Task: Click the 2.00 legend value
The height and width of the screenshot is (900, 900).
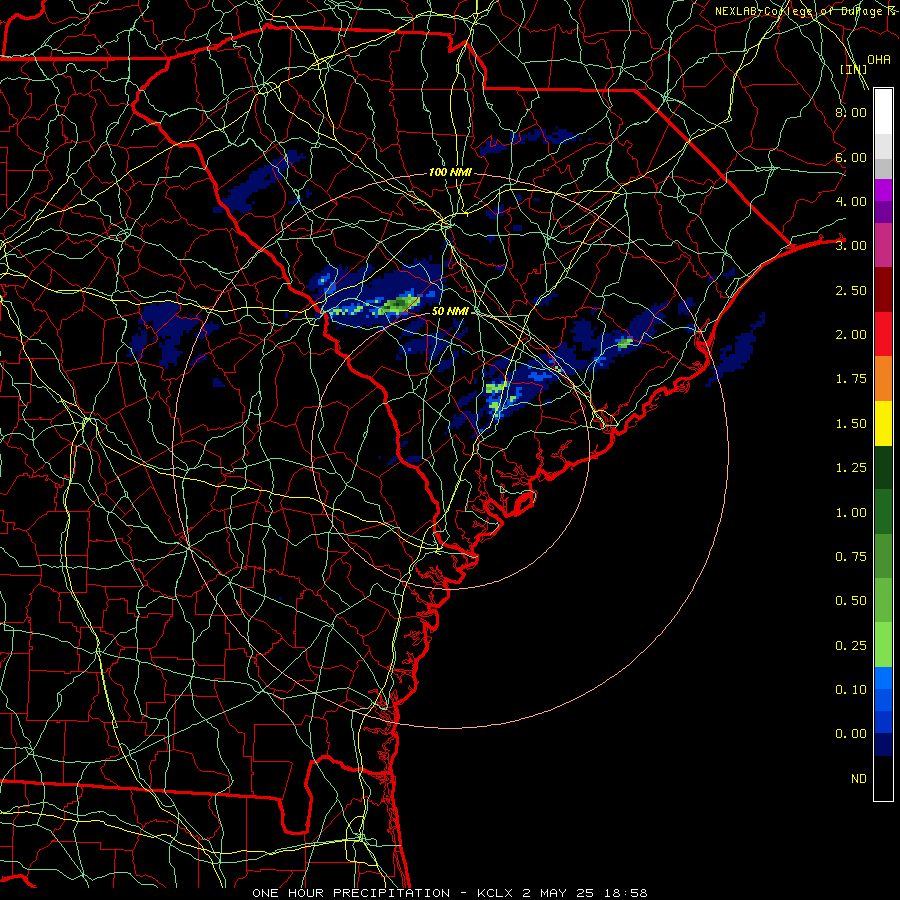Action: (851, 335)
